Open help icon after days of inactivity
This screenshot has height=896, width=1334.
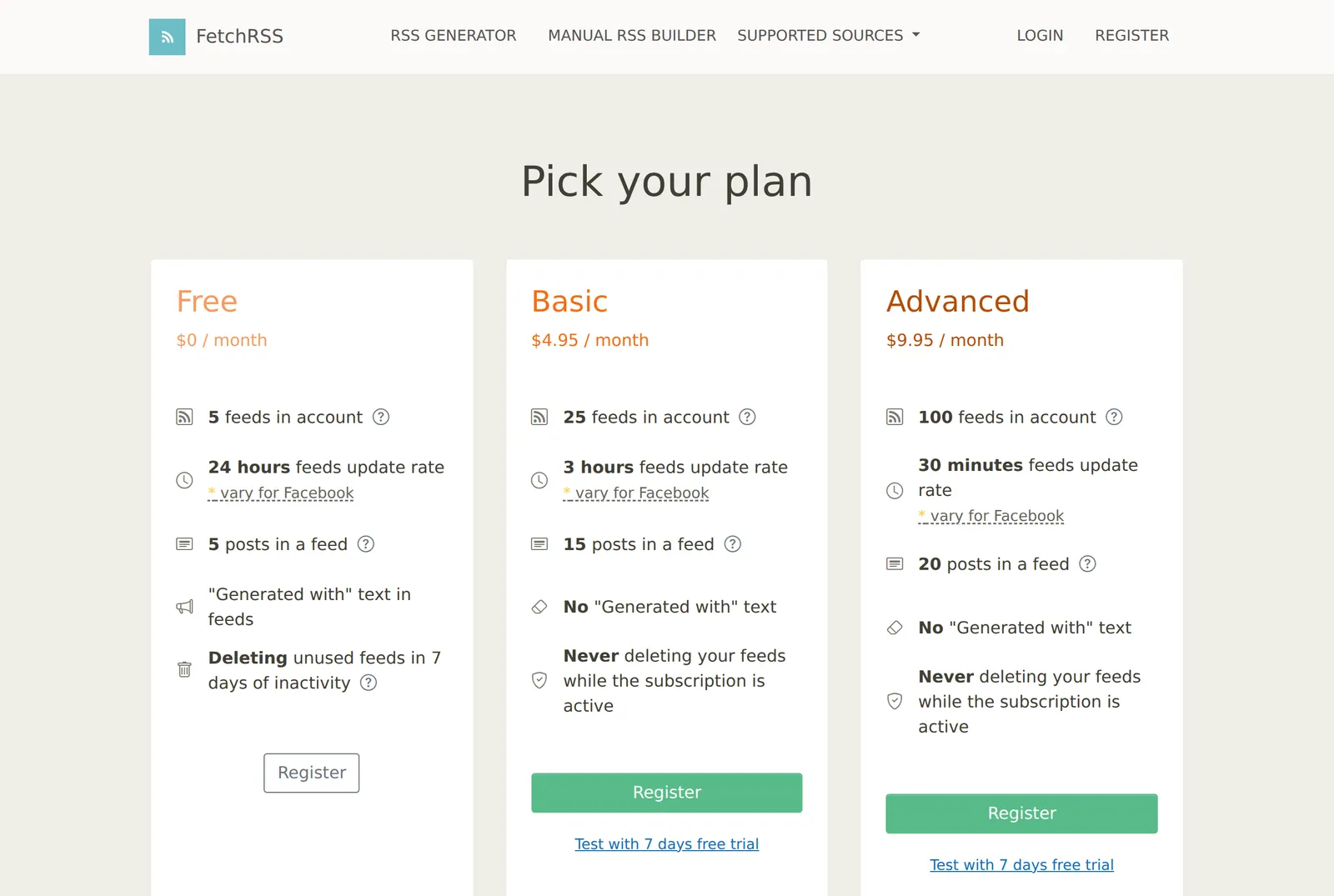click(369, 683)
